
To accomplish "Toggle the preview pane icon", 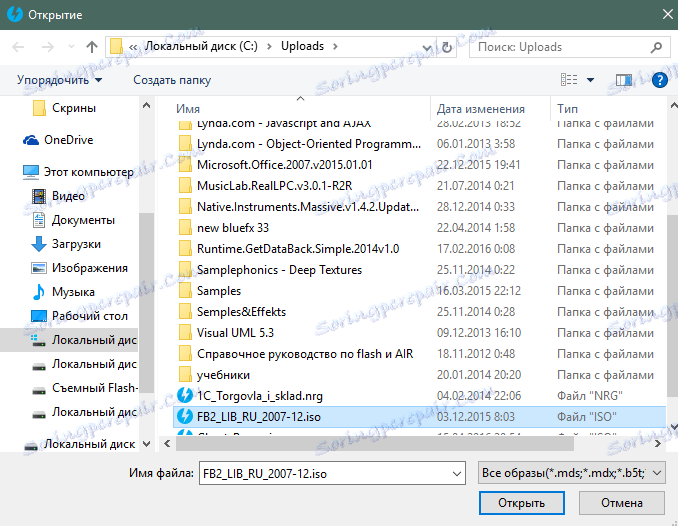I will tap(624, 80).
